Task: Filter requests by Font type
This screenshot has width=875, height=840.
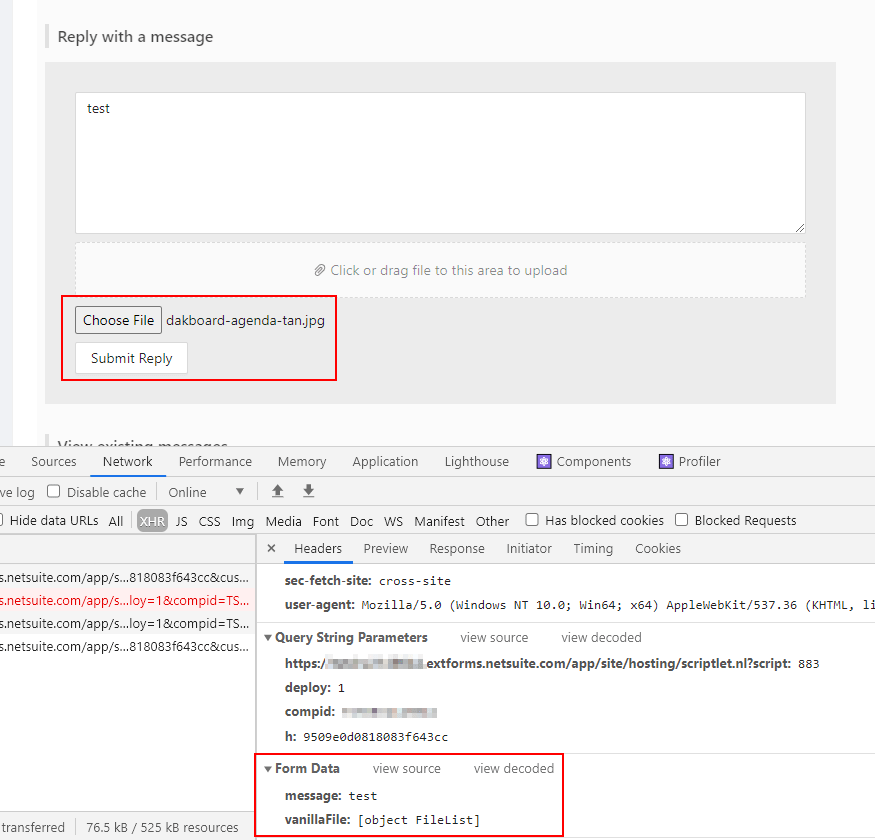Action: point(326,520)
